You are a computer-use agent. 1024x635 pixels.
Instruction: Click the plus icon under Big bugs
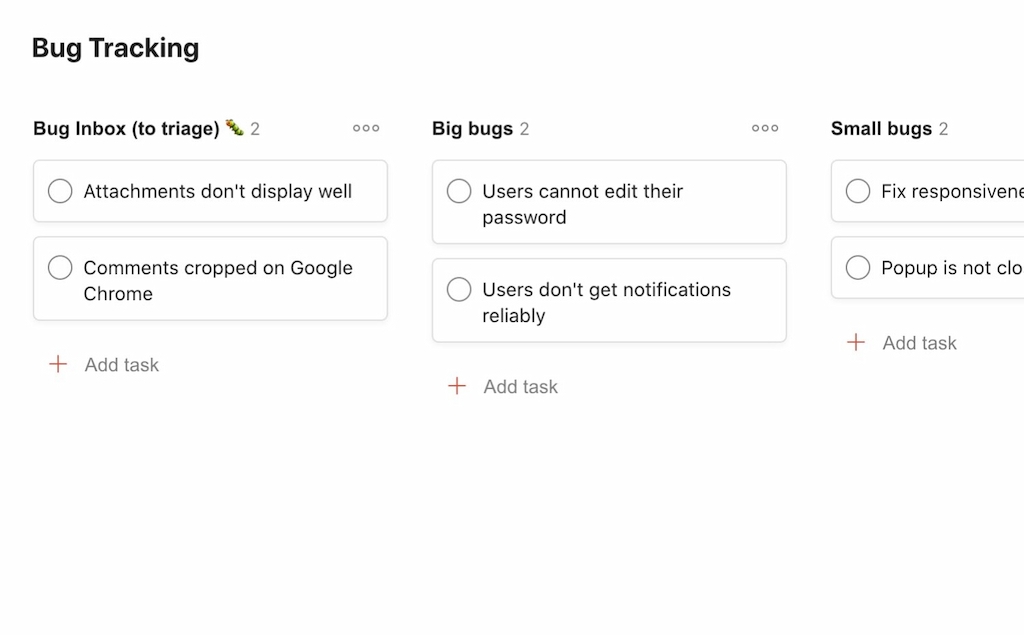click(458, 386)
